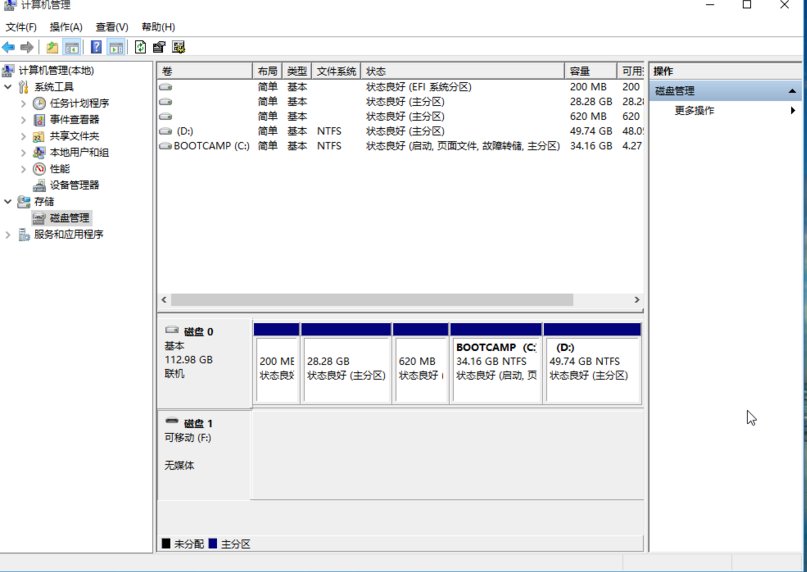This screenshot has width=807, height=572.
Task: Select the 存储 tree node
Action: pos(44,202)
